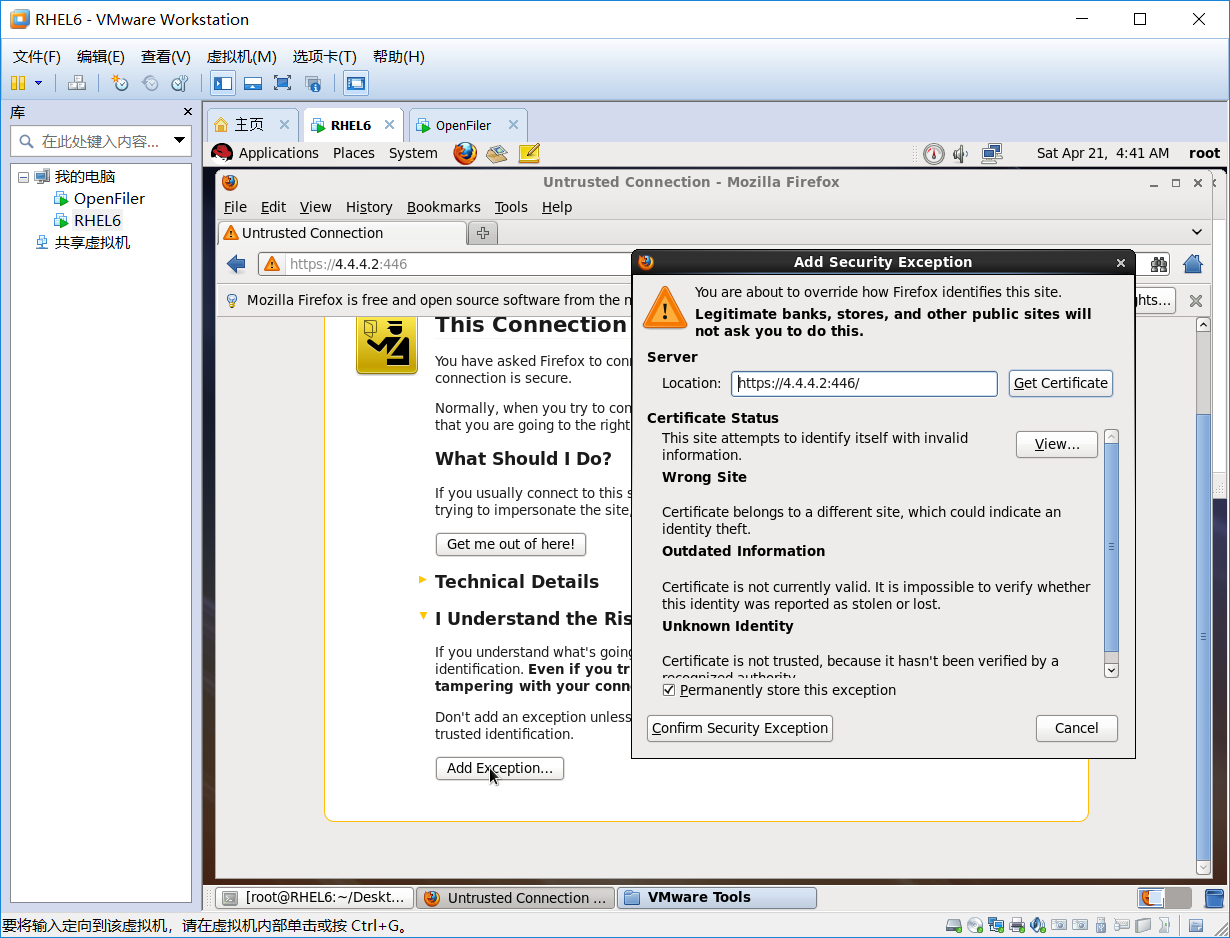The image size is (1230, 938).
Task: Open the VMware Tools taskbar item
Action: point(717,897)
